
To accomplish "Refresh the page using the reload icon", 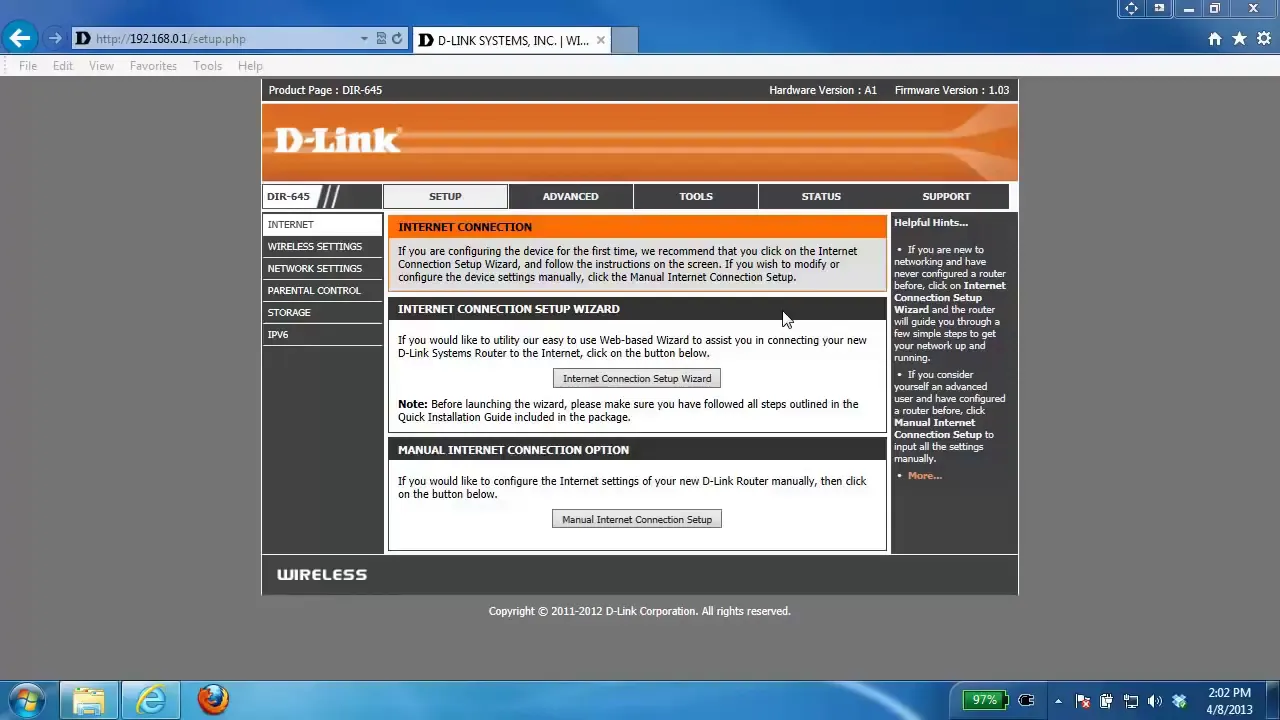I will coord(397,39).
